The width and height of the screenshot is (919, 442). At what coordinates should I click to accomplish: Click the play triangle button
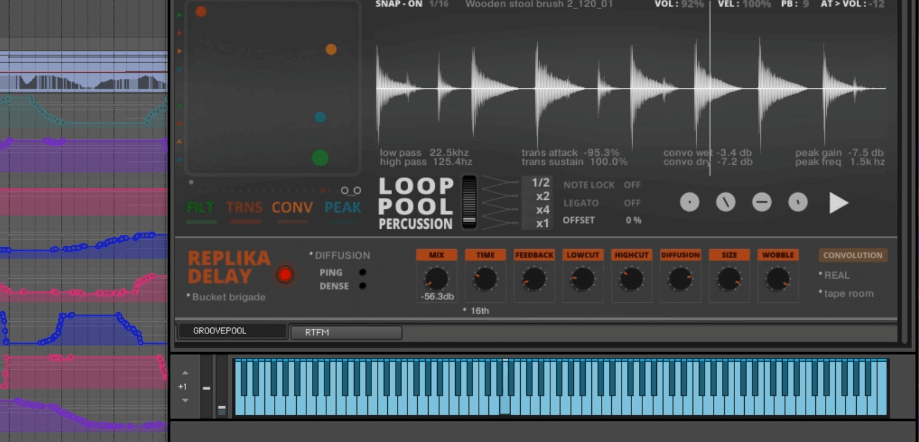[x=839, y=202]
